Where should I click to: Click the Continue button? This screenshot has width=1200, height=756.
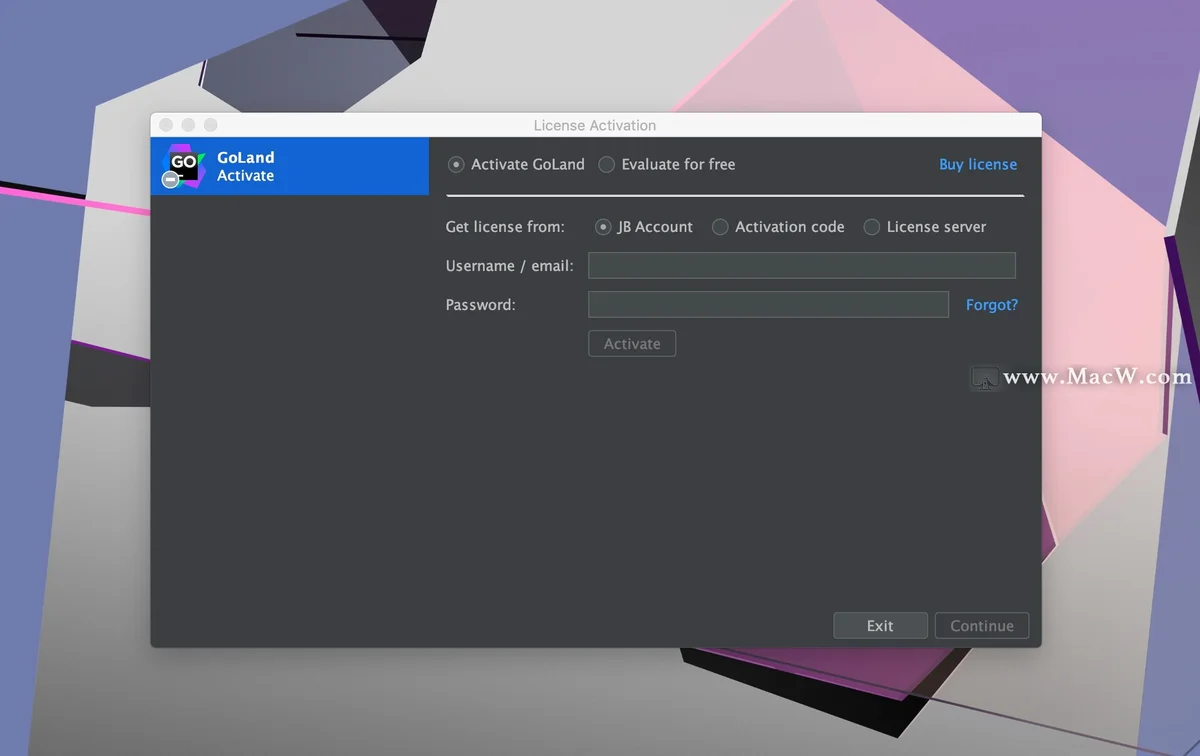pyautogui.click(x=982, y=625)
